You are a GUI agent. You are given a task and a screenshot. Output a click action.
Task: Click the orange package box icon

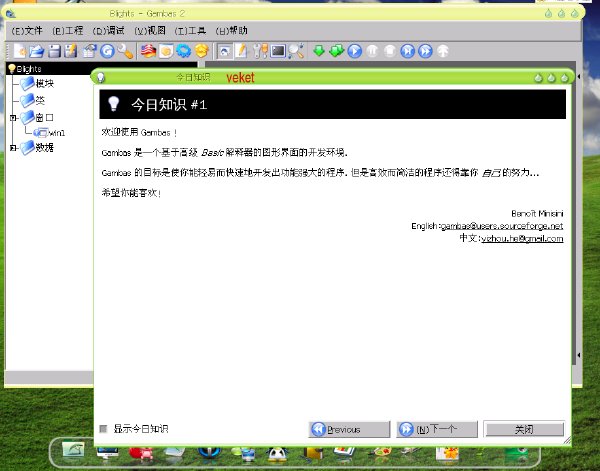pyautogui.click(x=202, y=51)
